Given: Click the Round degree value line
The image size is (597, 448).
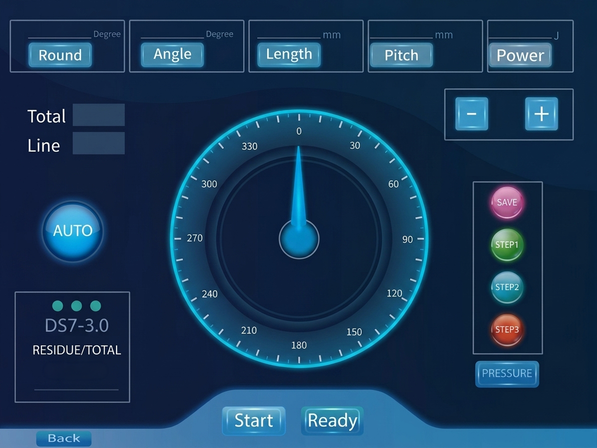Looking at the screenshot, I should [59, 38].
